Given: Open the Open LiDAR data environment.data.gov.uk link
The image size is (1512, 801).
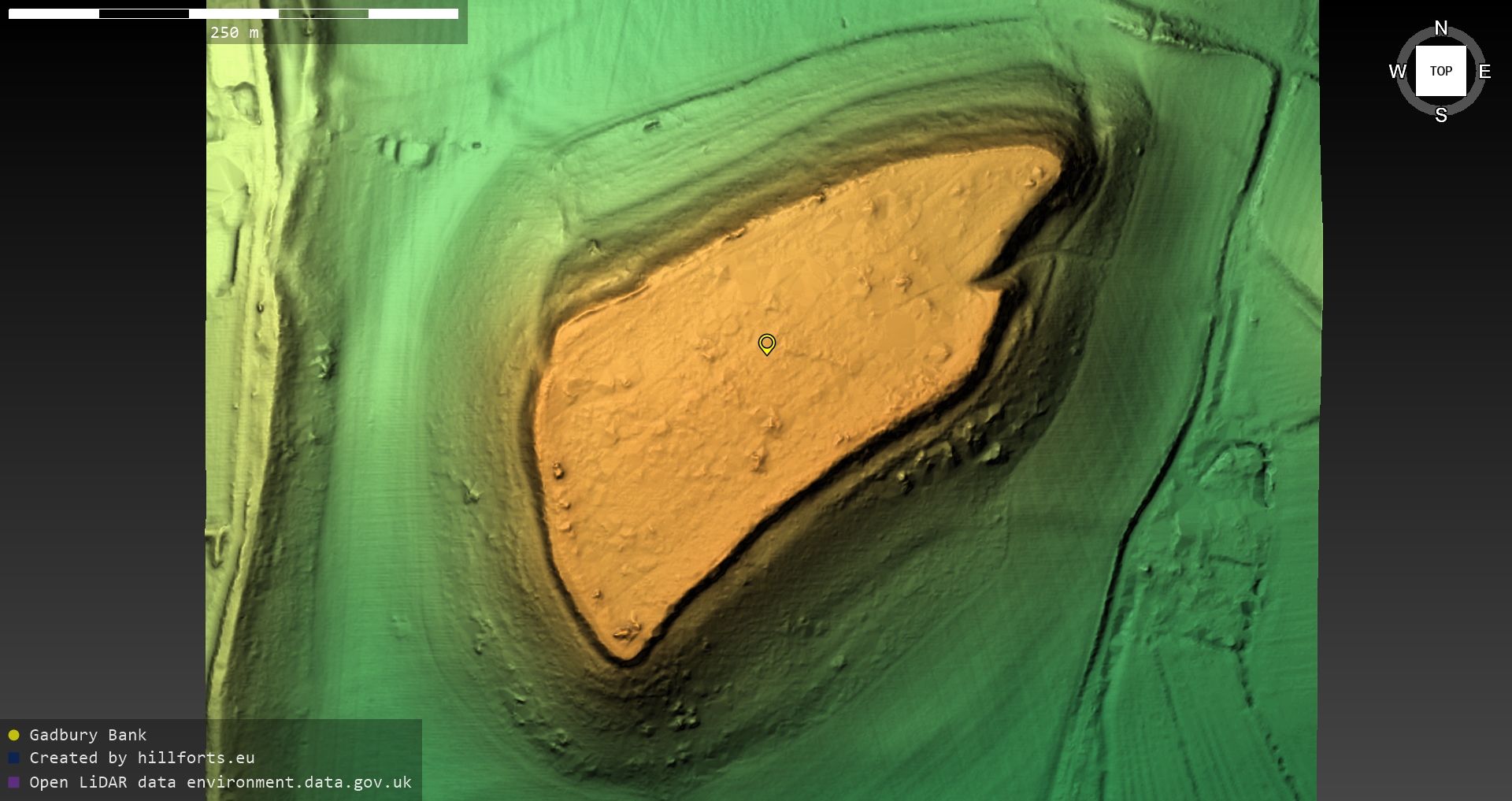Looking at the screenshot, I should click(220, 782).
